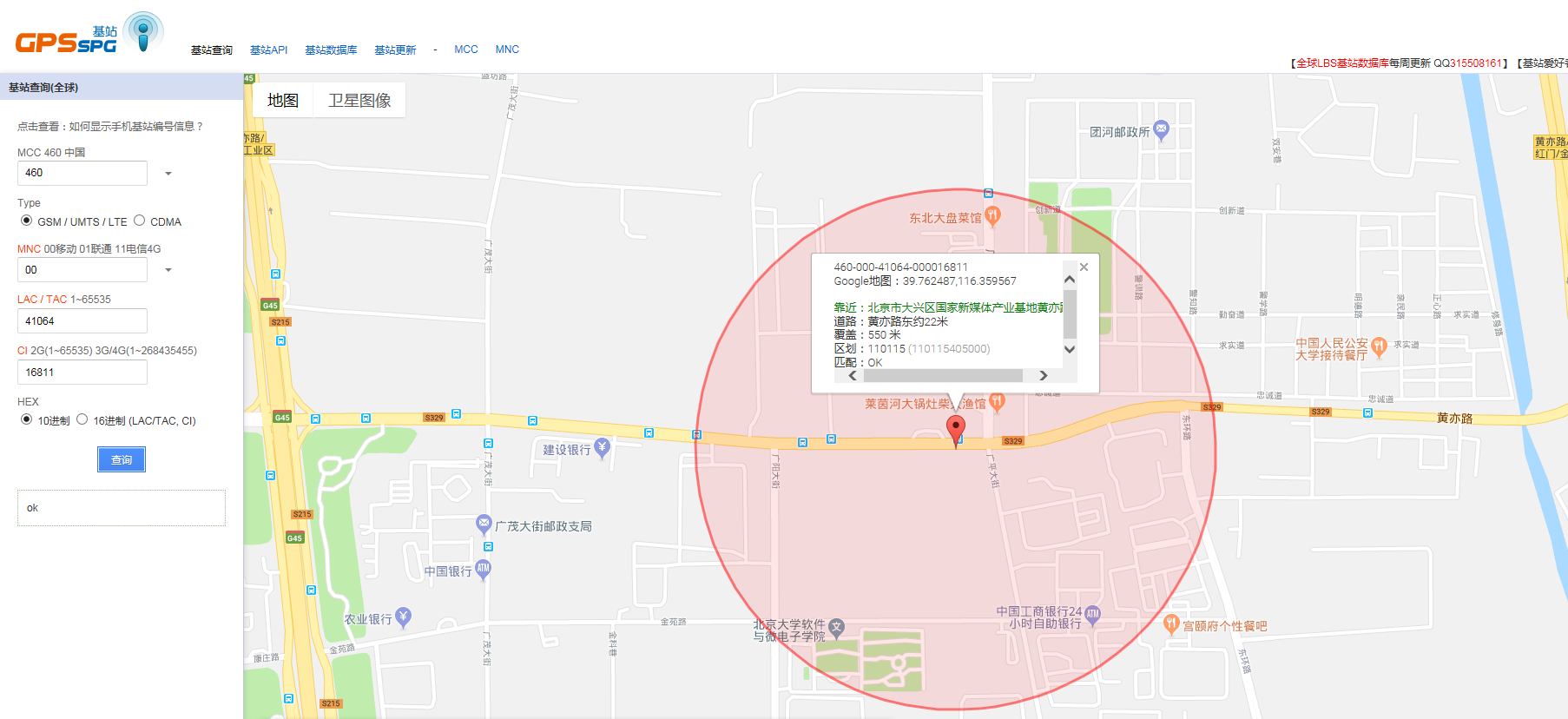
Task: Click the CI field with 16811
Action: (x=82, y=373)
